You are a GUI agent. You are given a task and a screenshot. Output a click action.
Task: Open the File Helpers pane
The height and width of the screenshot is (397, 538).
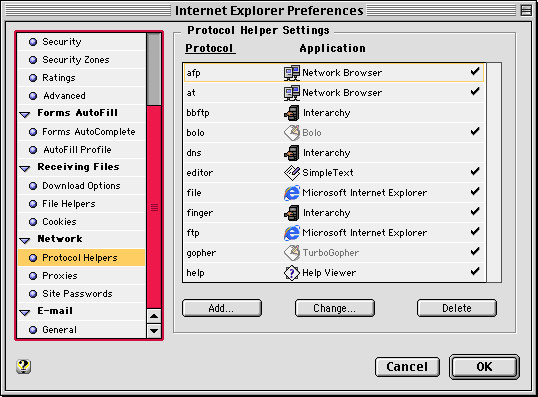[x=82, y=204]
